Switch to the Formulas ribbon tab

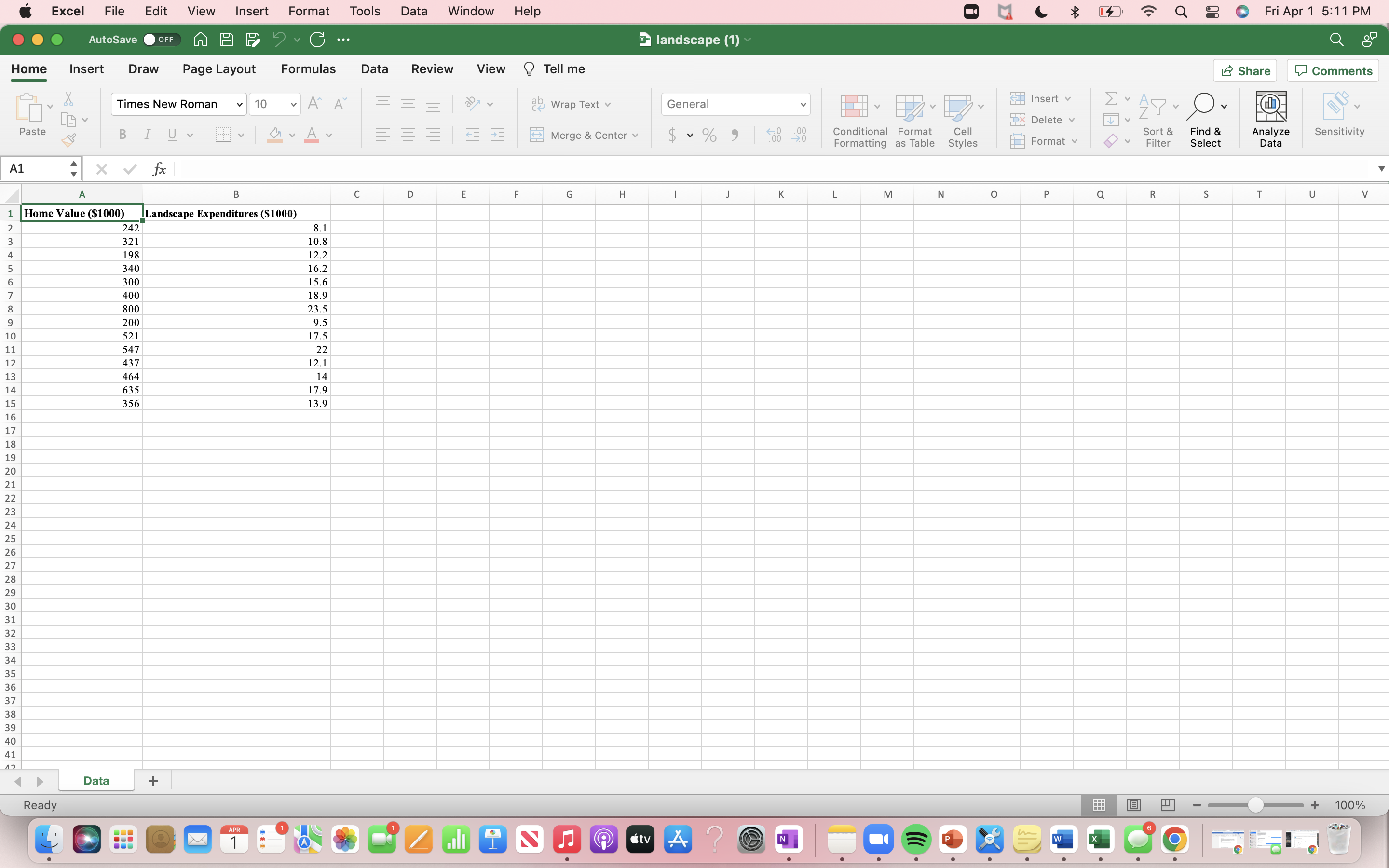(308, 69)
